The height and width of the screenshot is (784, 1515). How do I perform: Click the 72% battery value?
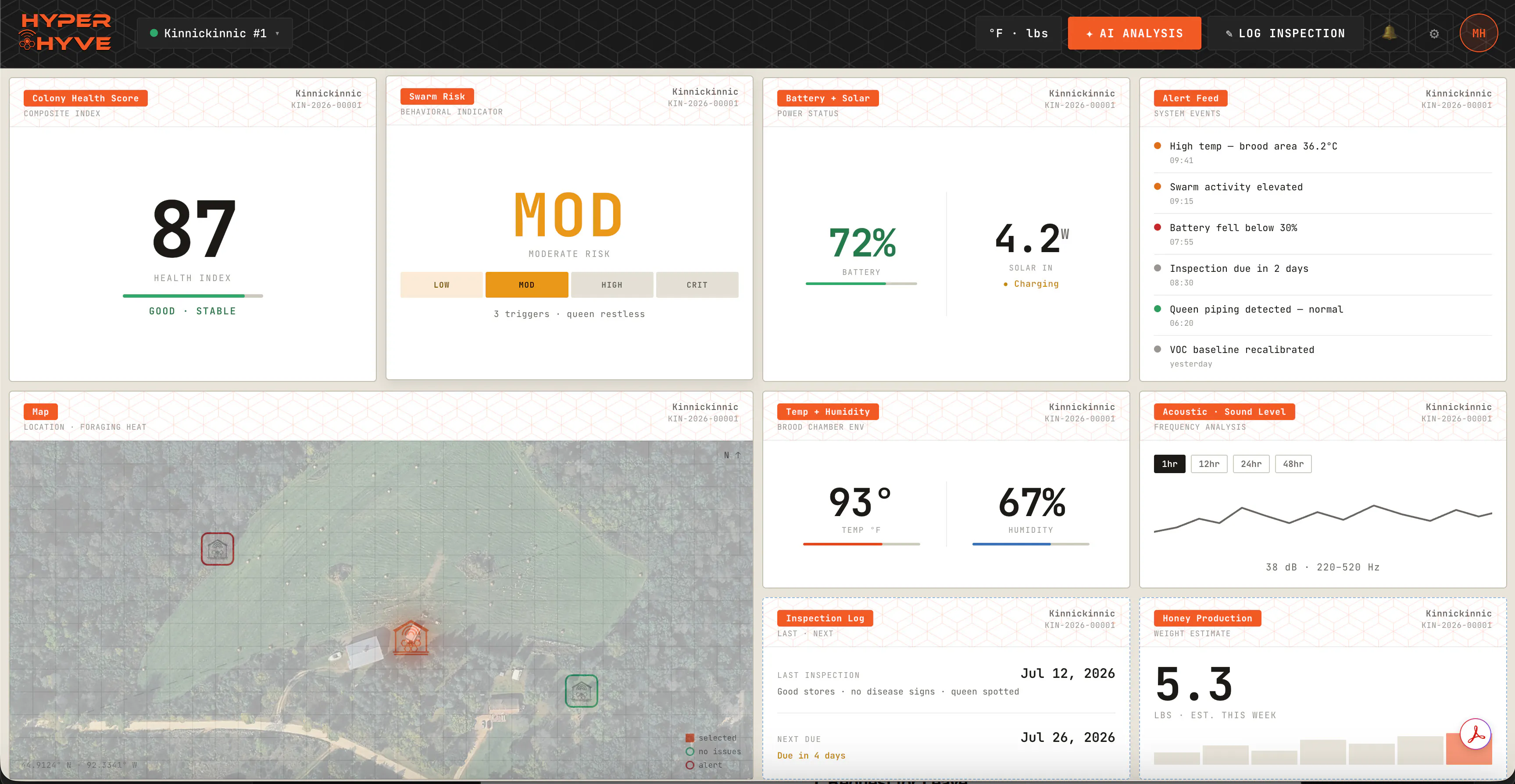tap(861, 242)
